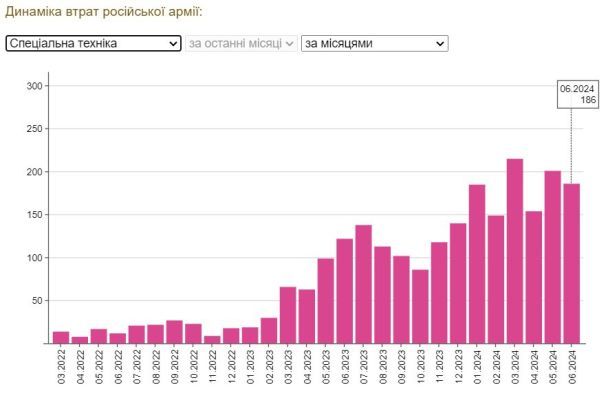
Task: Open the за останні місяці period dropdown
Action: (241, 43)
